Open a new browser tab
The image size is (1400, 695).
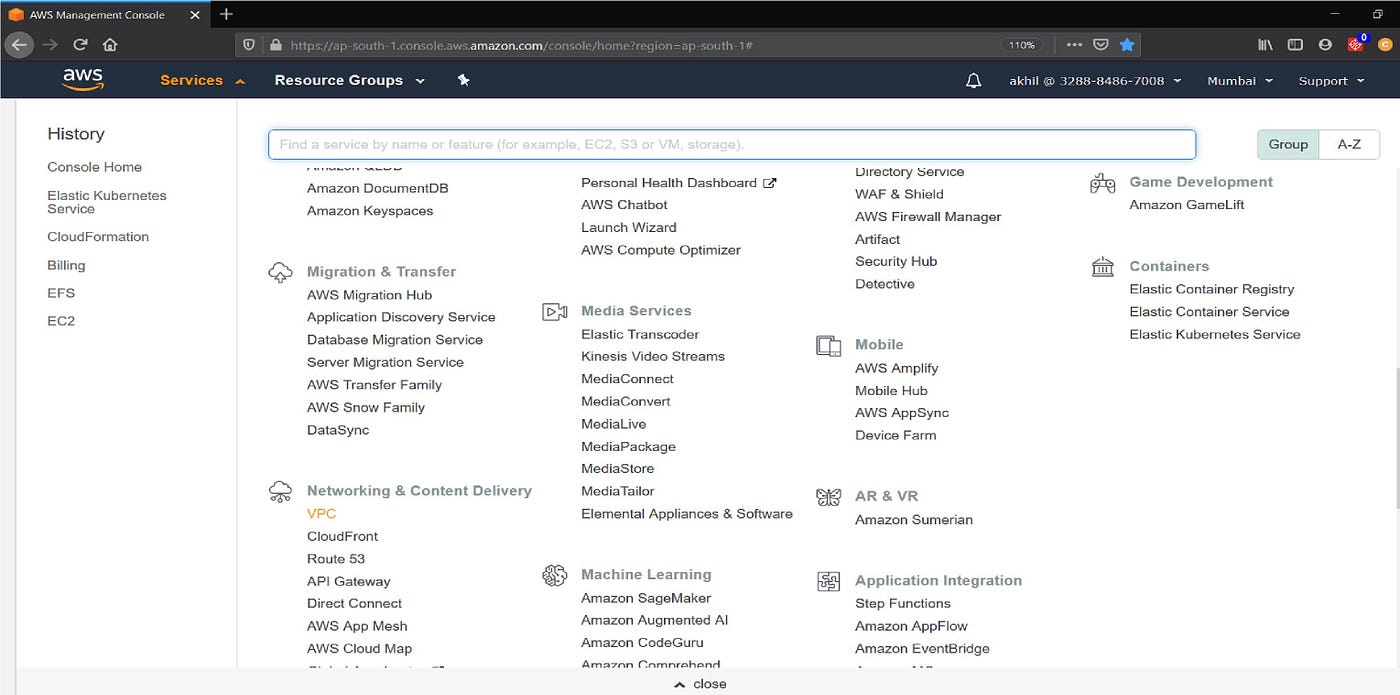pos(226,14)
